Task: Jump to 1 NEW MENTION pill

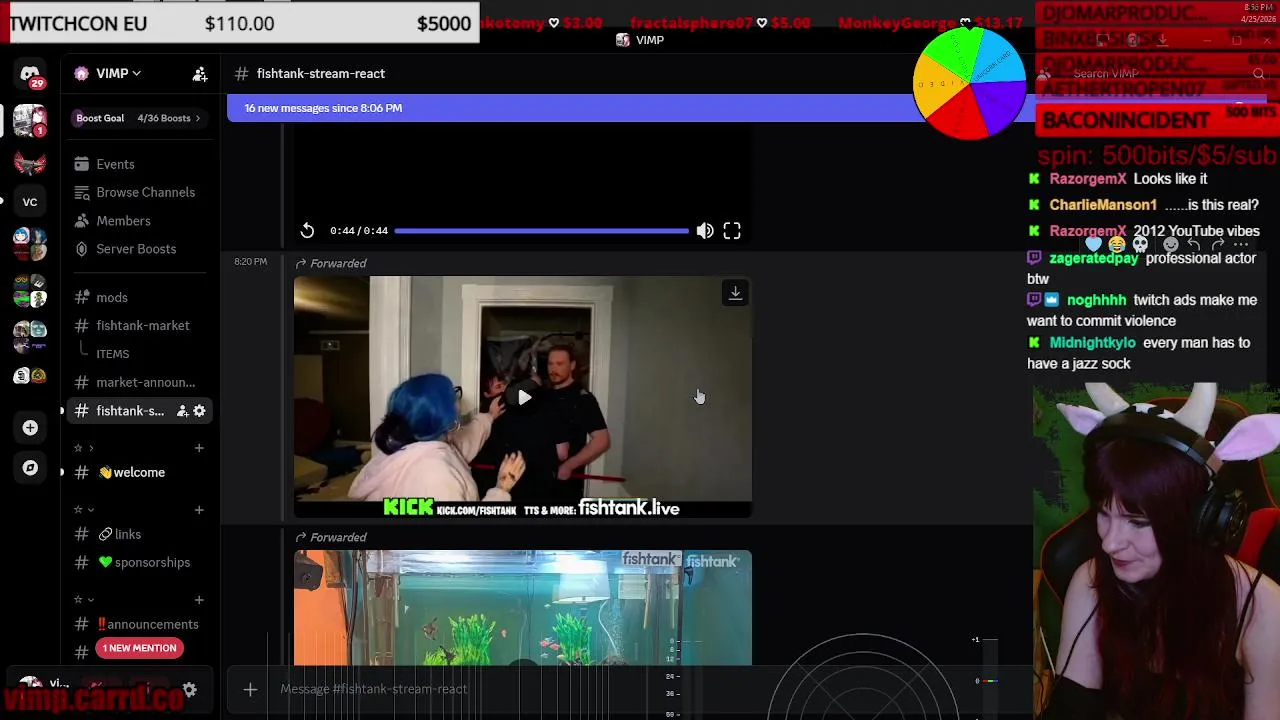Action: pyautogui.click(x=139, y=648)
